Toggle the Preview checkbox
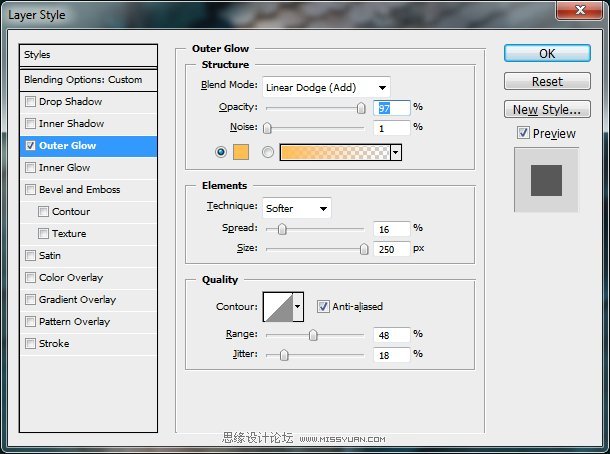610x454 pixels. coord(523,133)
